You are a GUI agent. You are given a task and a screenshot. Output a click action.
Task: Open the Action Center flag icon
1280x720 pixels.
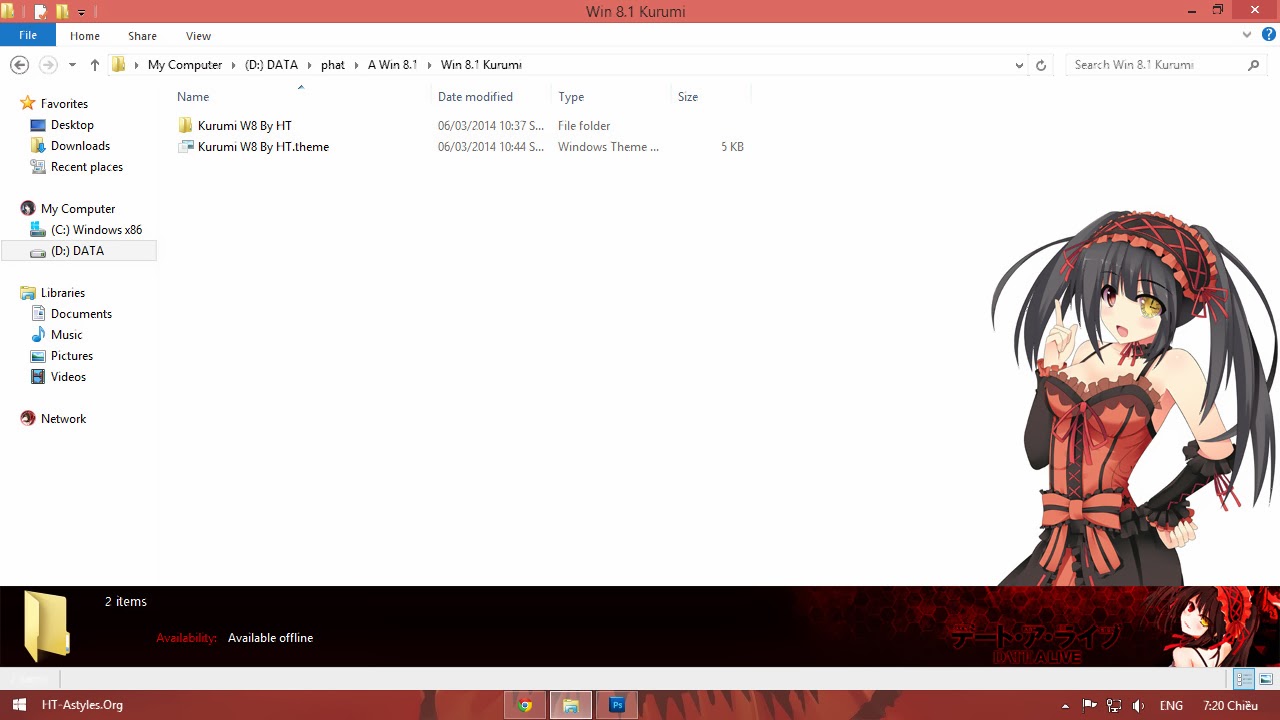click(1090, 706)
